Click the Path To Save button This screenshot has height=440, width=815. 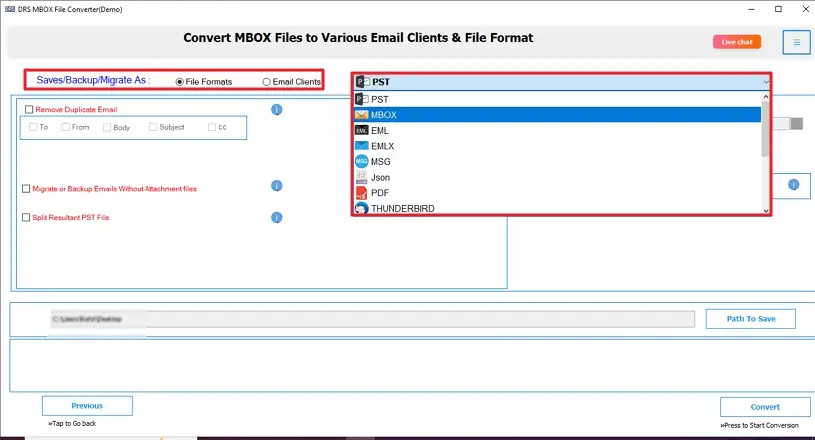pyautogui.click(x=751, y=319)
